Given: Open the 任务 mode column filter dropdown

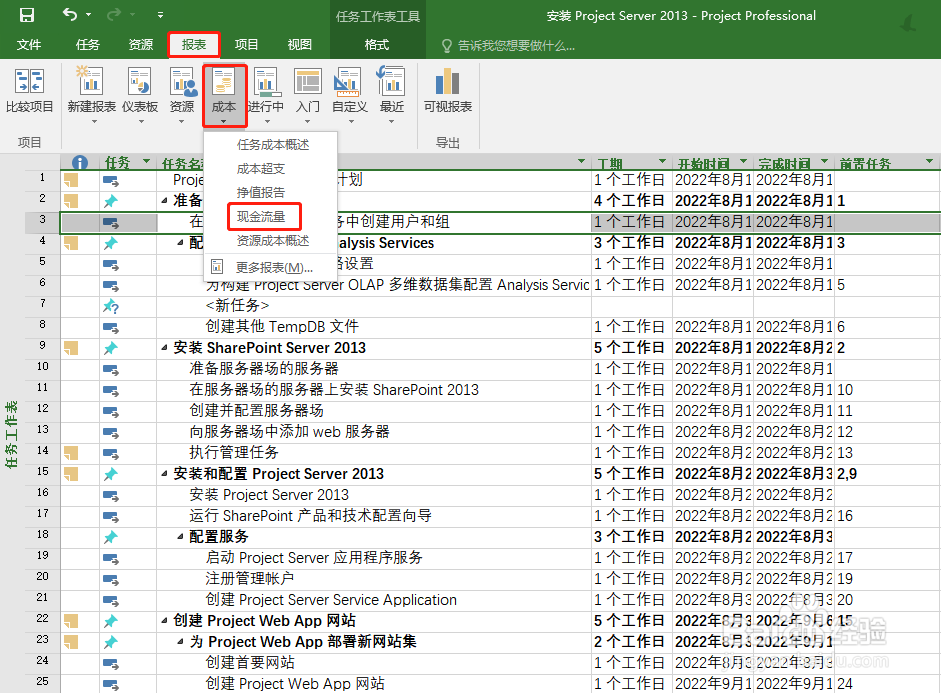Looking at the screenshot, I should [146, 161].
